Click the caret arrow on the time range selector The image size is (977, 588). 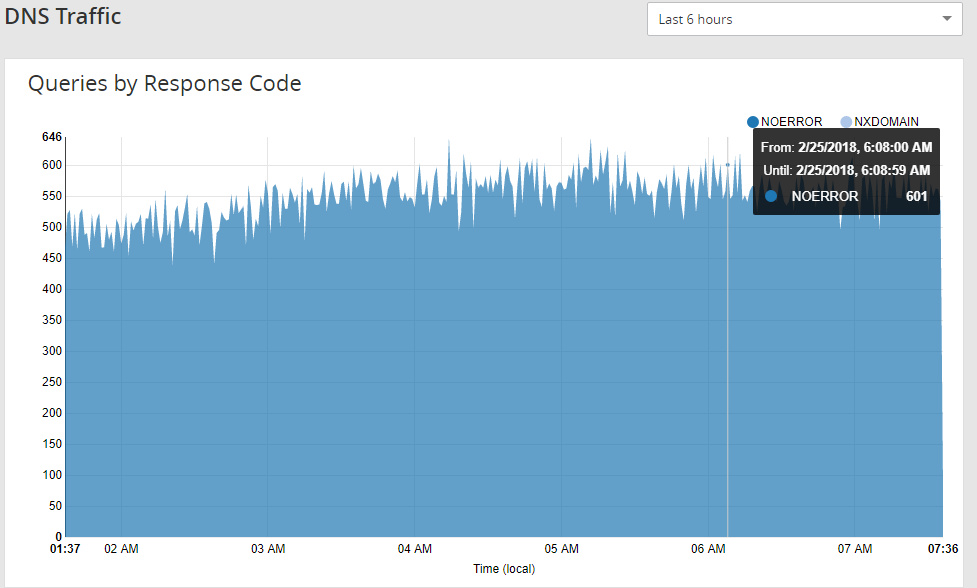[946, 19]
